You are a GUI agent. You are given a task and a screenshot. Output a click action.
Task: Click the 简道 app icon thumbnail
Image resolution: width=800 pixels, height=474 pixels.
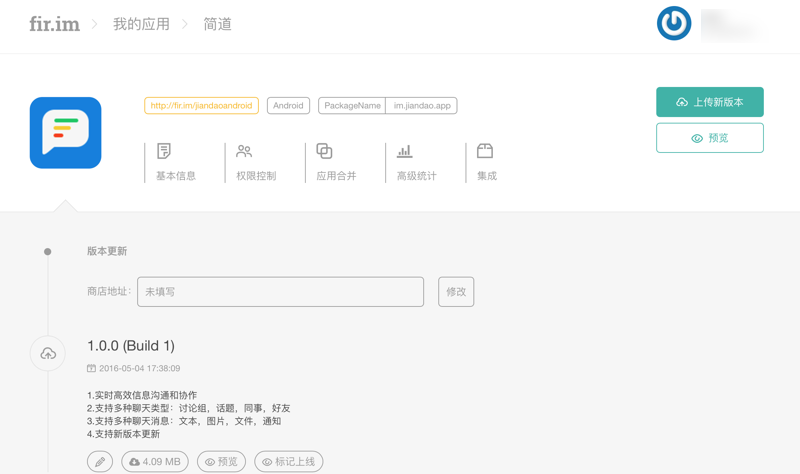point(65,133)
